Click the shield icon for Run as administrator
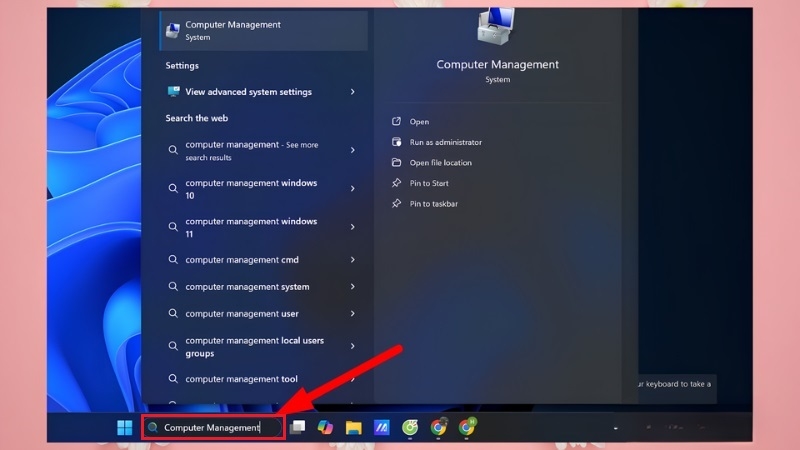 (396, 142)
